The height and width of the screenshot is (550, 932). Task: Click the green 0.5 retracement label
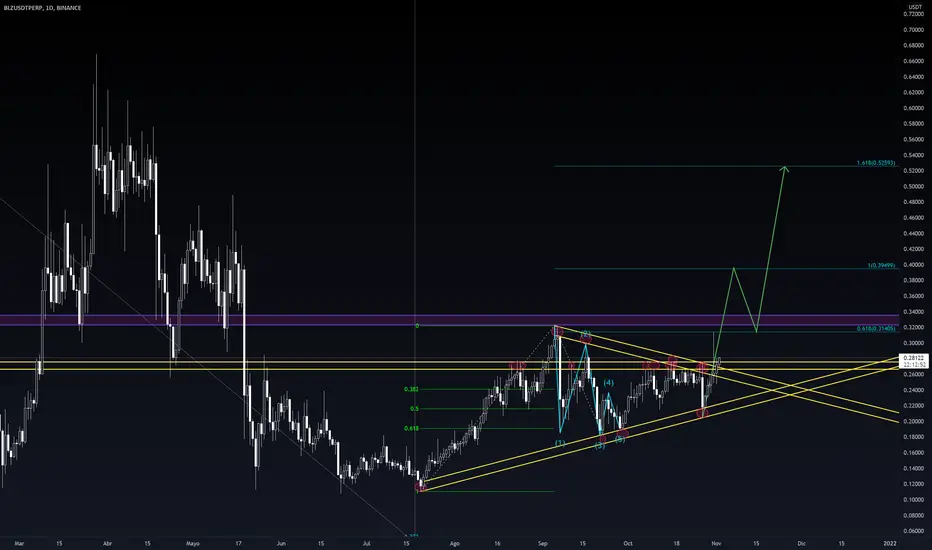coord(414,409)
